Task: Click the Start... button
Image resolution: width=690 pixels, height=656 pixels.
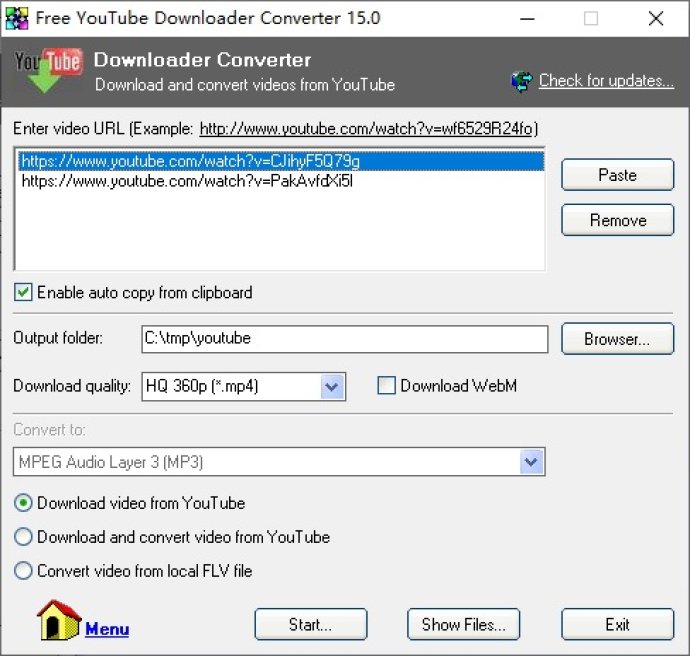Action: (311, 624)
